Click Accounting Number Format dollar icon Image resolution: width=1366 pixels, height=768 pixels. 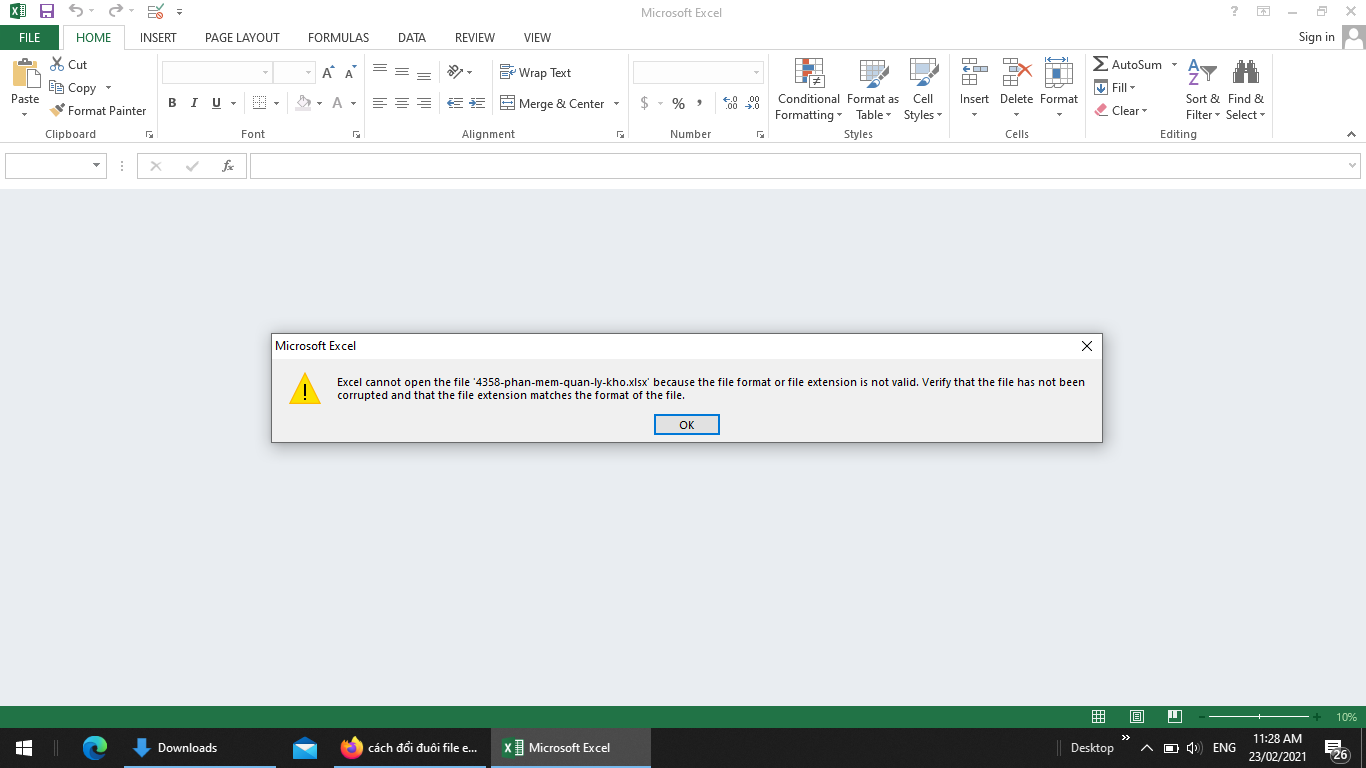pyautogui.click(x=644, y=103)
